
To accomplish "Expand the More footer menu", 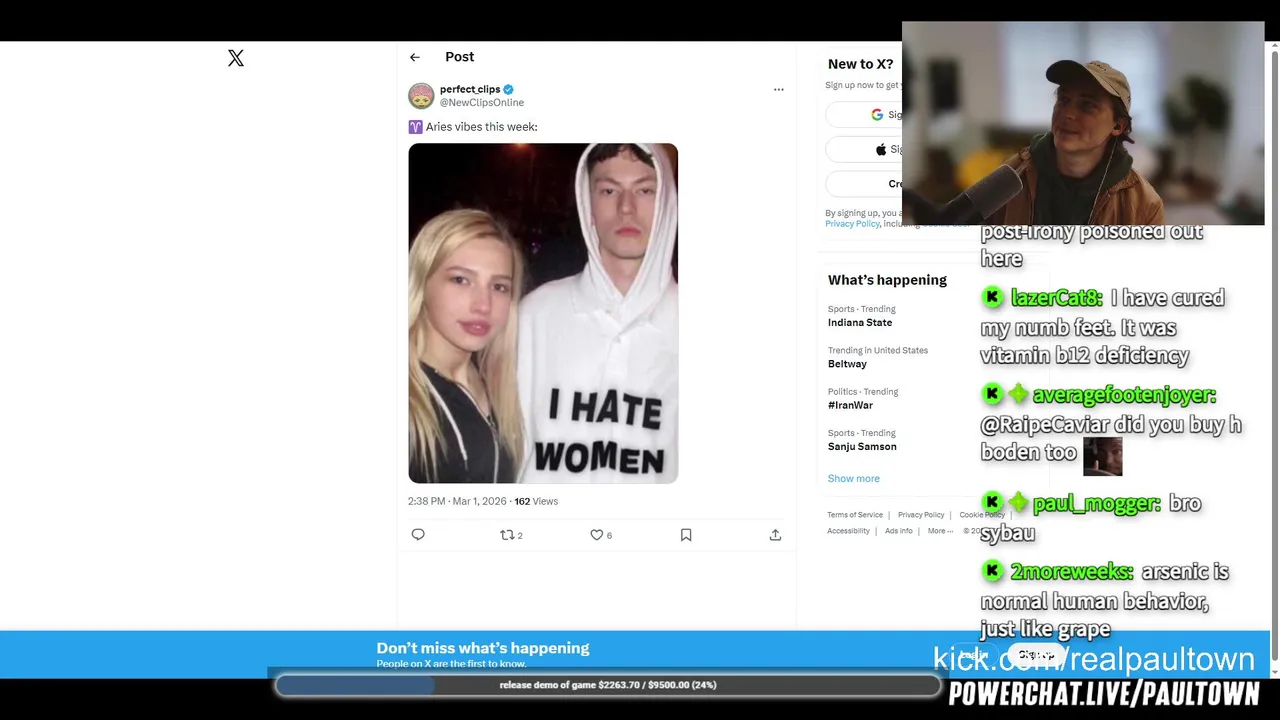I will tap(940, 531).
